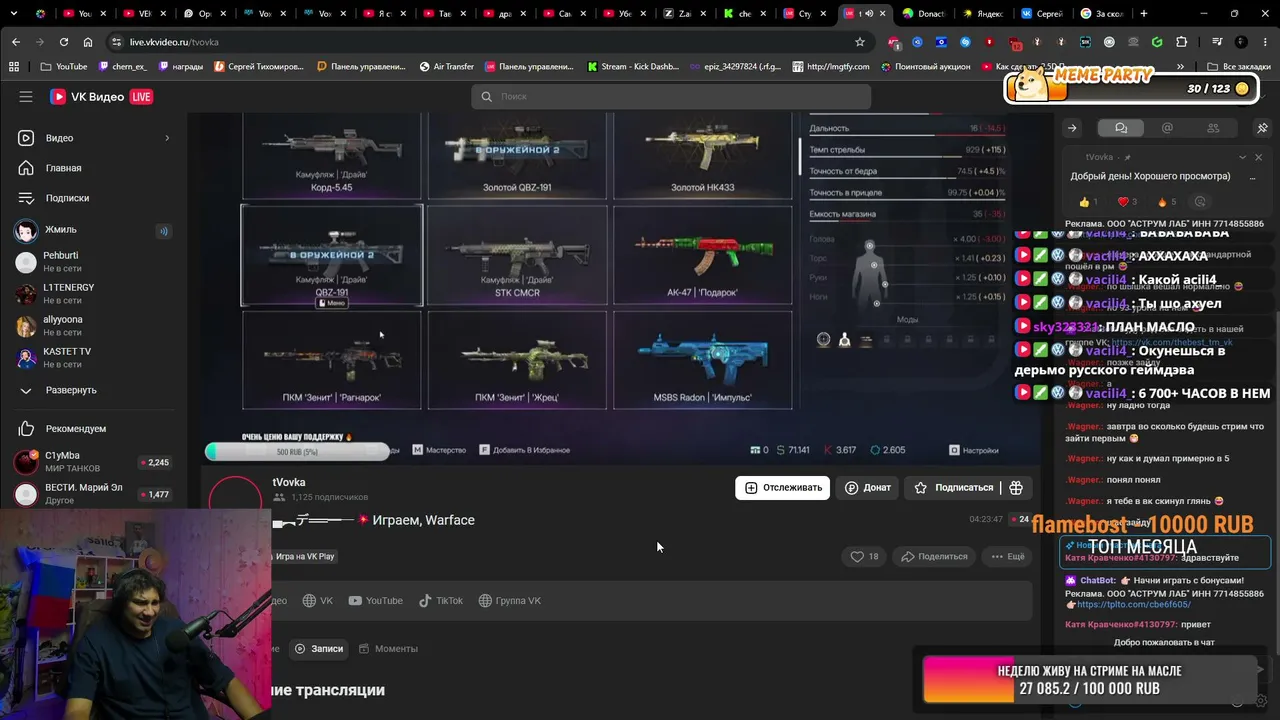The height and width of the screenshot is (720, 1280).
Task: Open the pinned message three-dots menu
Action: [1253, 176]
